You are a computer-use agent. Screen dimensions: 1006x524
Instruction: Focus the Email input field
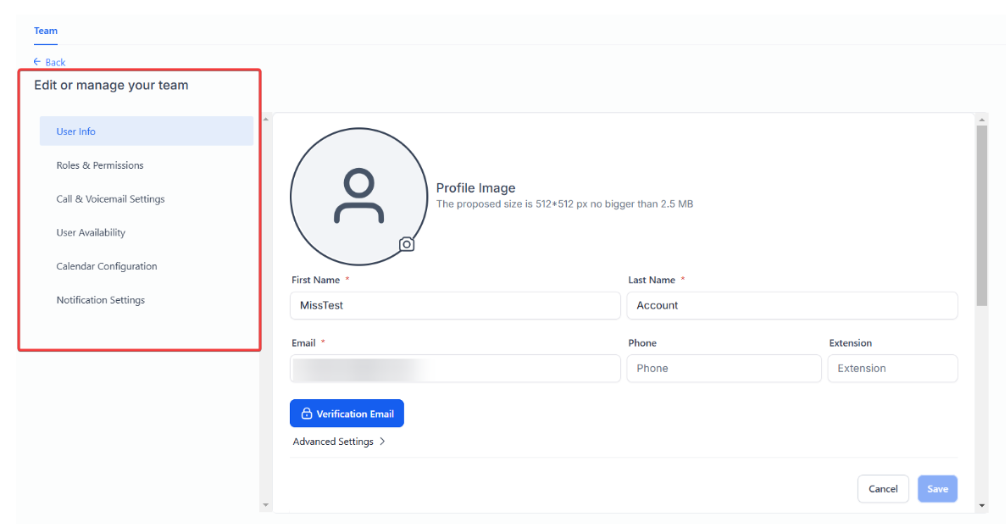[455, 368]
